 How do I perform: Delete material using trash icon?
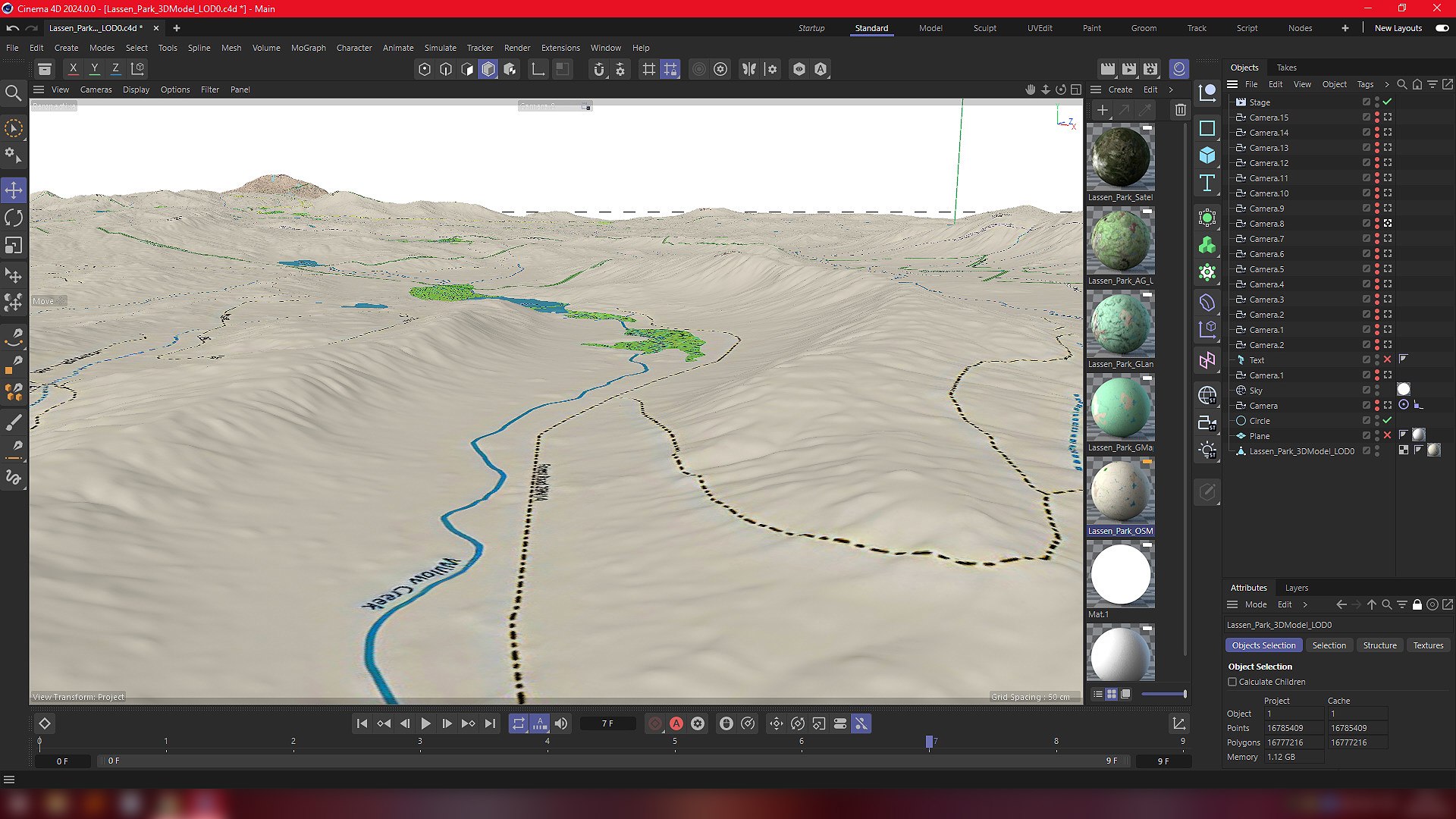coord(1181,110)
